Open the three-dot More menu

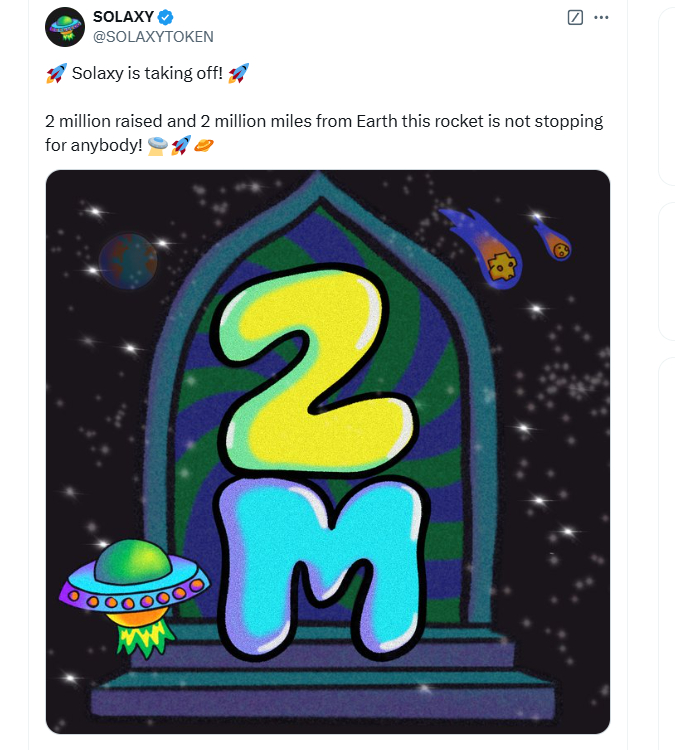601,18
